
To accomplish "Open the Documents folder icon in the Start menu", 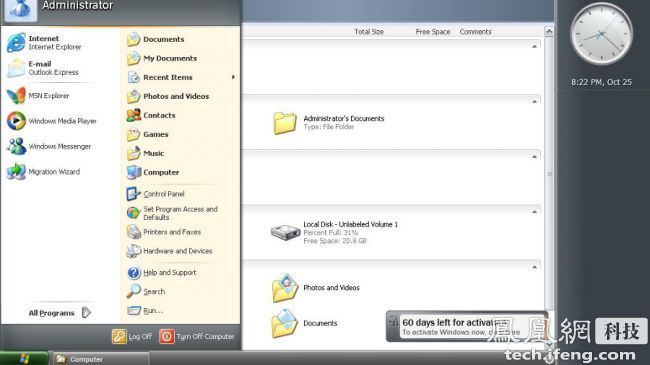I will click(x=133, y=39).
